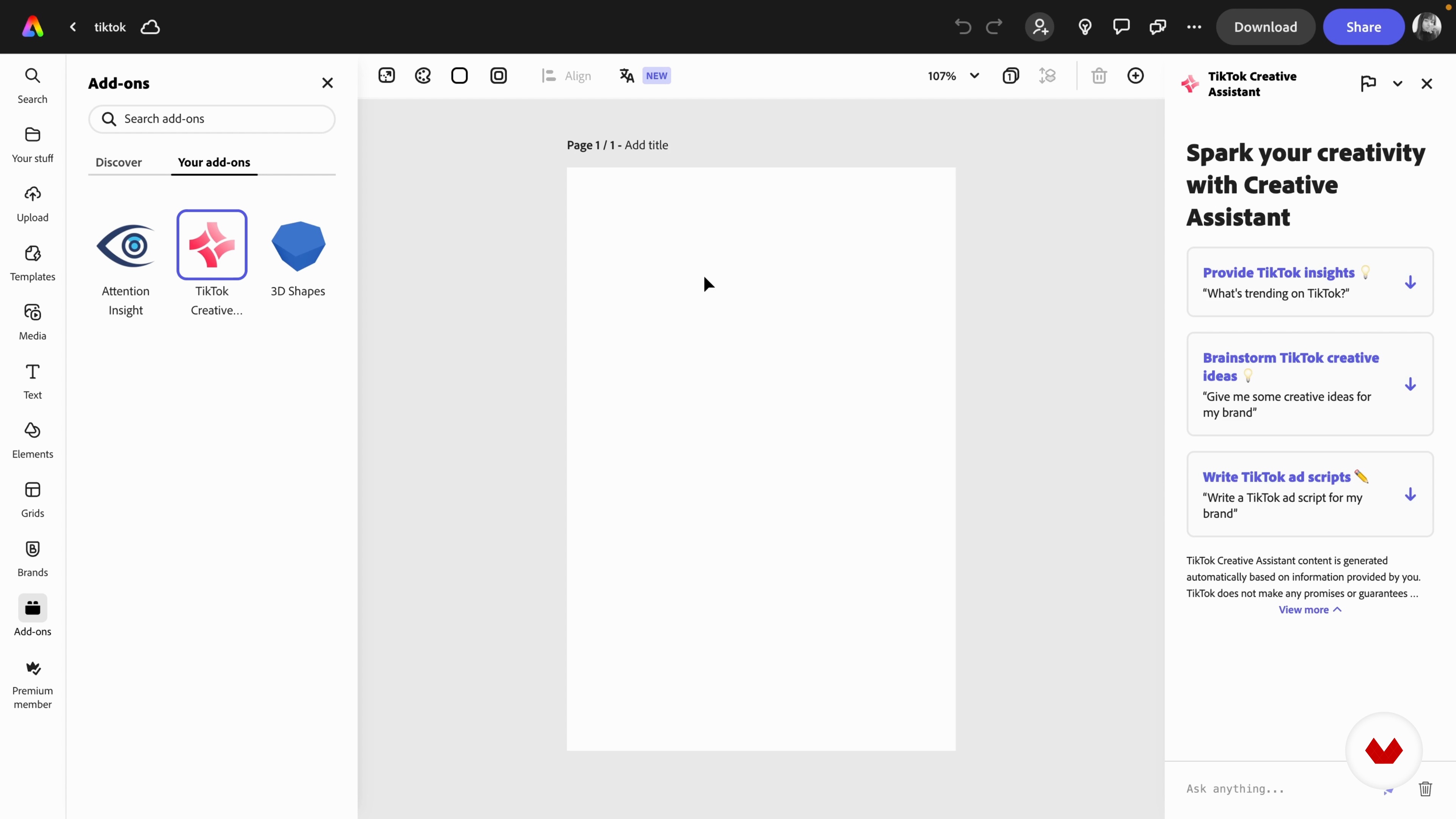Click the Search add-ons field
This screenshot has height=819, width=1456.
pyautogui.click(x=212, y=119)
